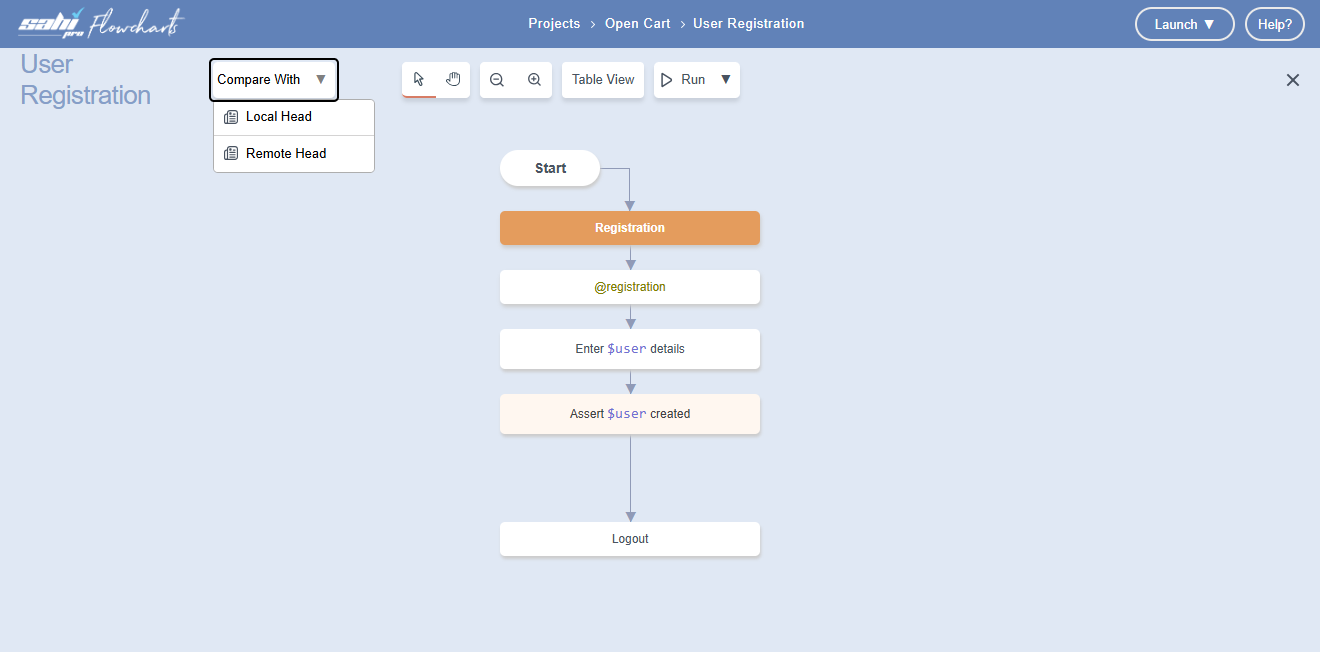Select the orange Registration node
Viewport: 1320px width, 652px height.
[x=630, y=228]
